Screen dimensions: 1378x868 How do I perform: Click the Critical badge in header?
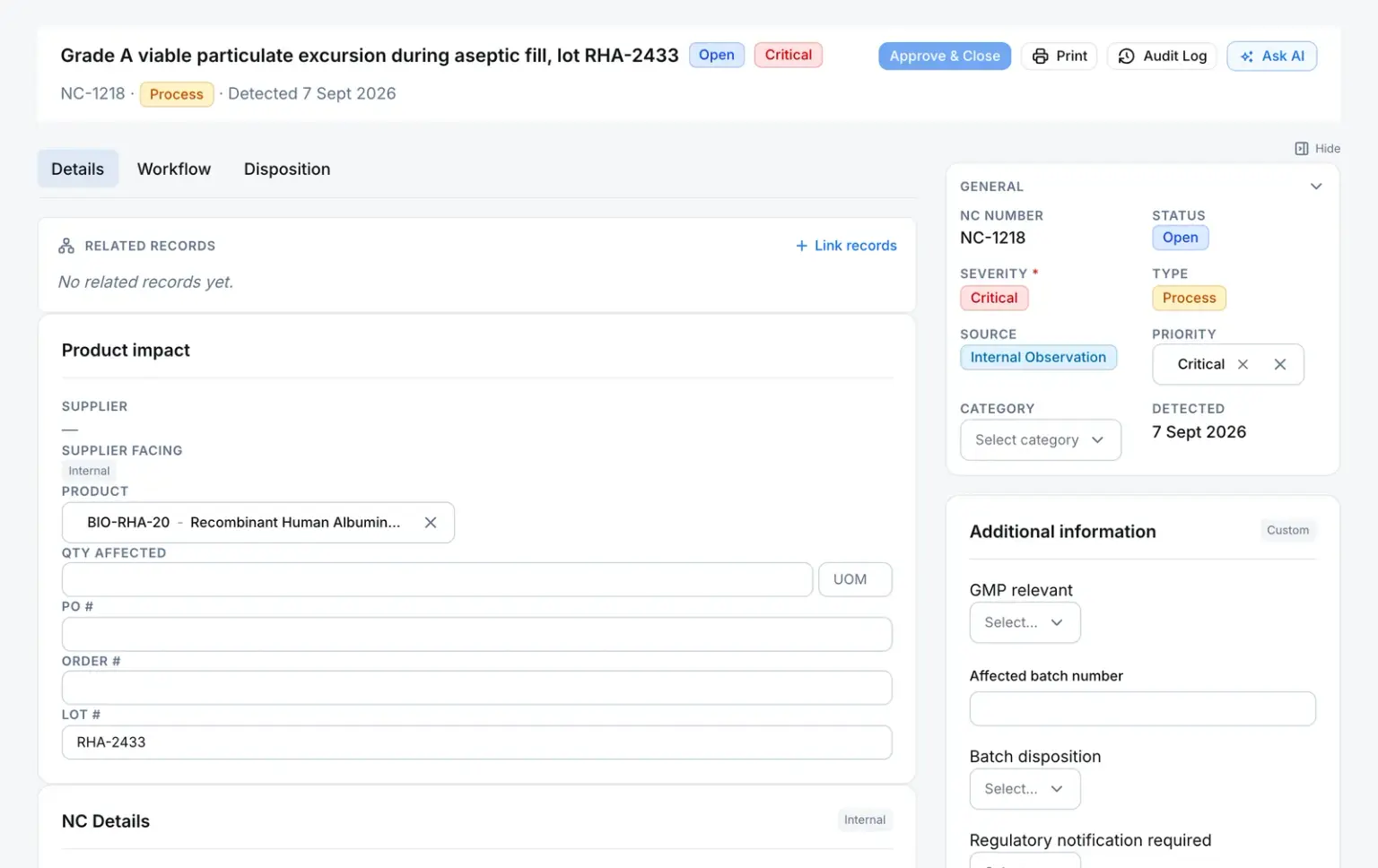tap(788, 55)
